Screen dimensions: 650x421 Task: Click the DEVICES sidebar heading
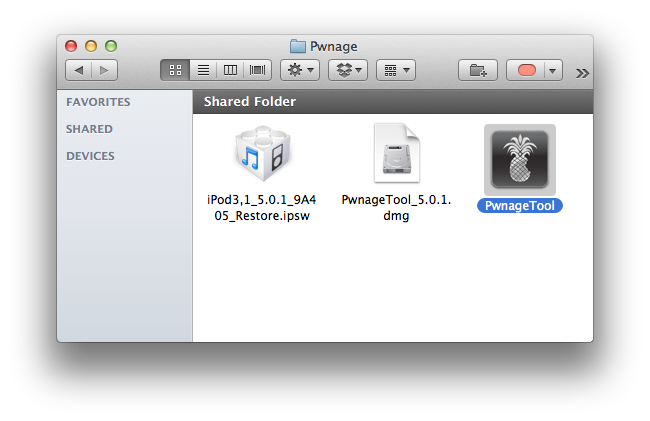coord(90,156)
